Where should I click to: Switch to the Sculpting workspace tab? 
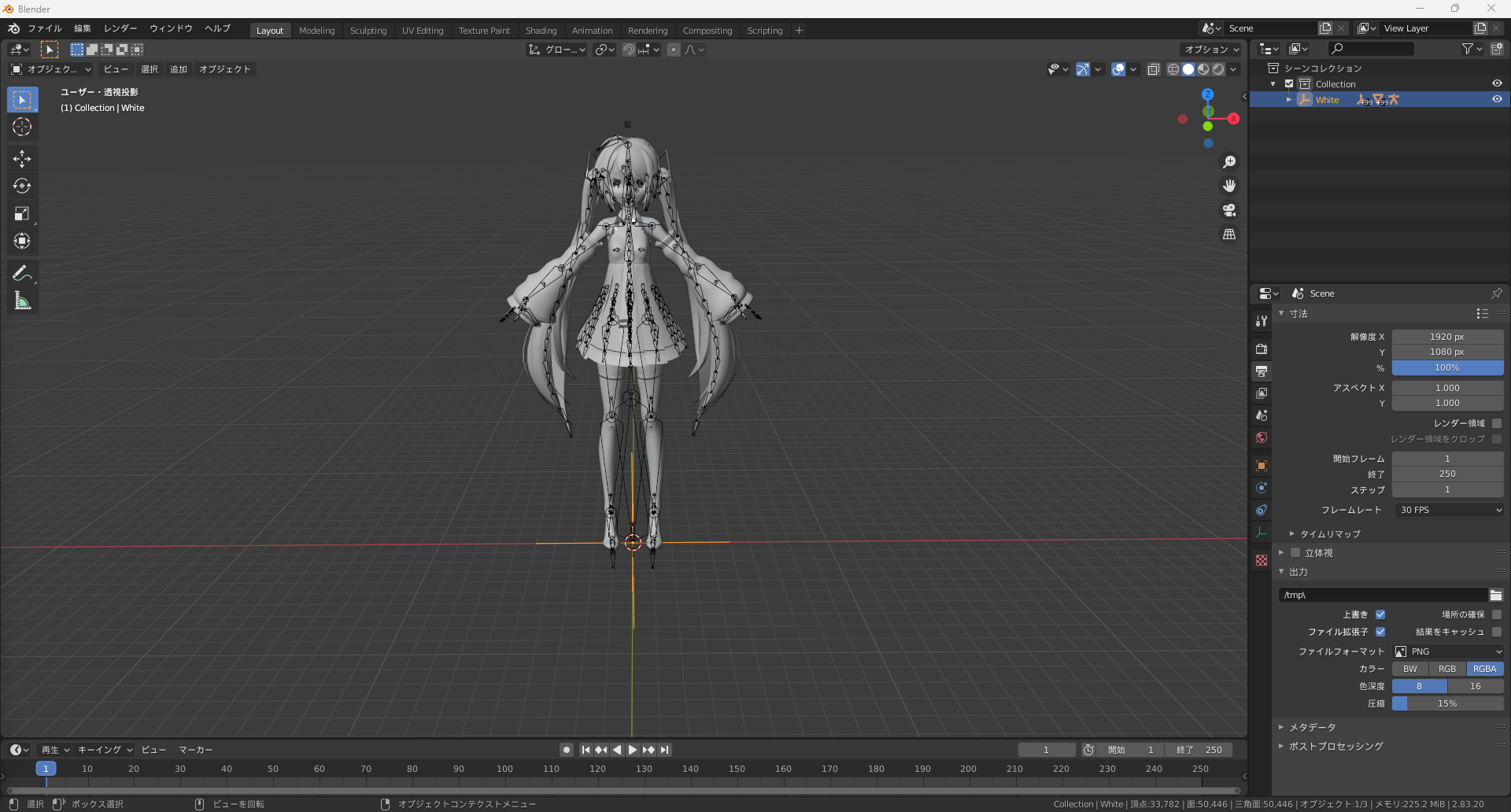(368, 31)
